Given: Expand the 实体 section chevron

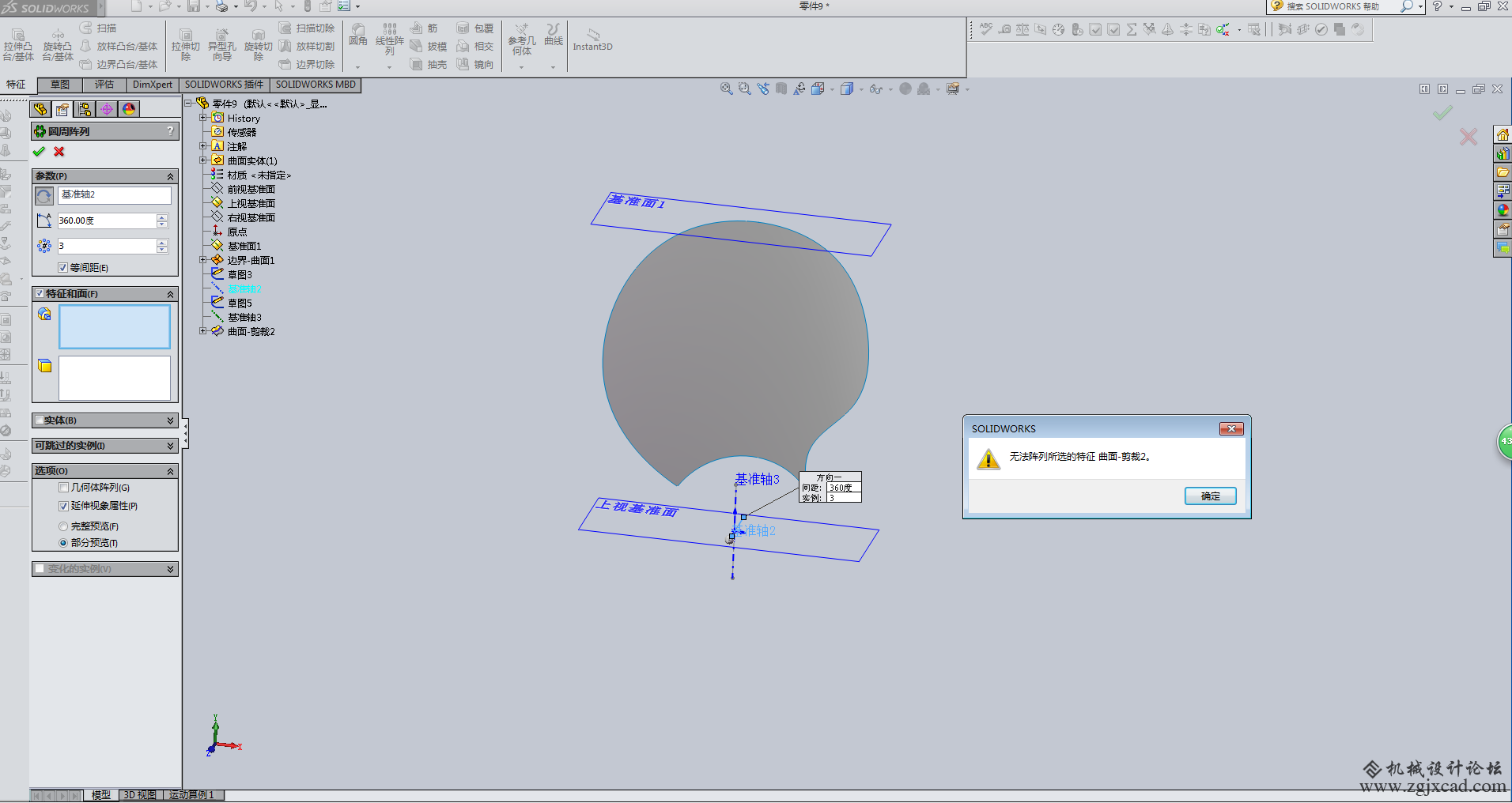Looking at the screenshot, I should point(170,420).
